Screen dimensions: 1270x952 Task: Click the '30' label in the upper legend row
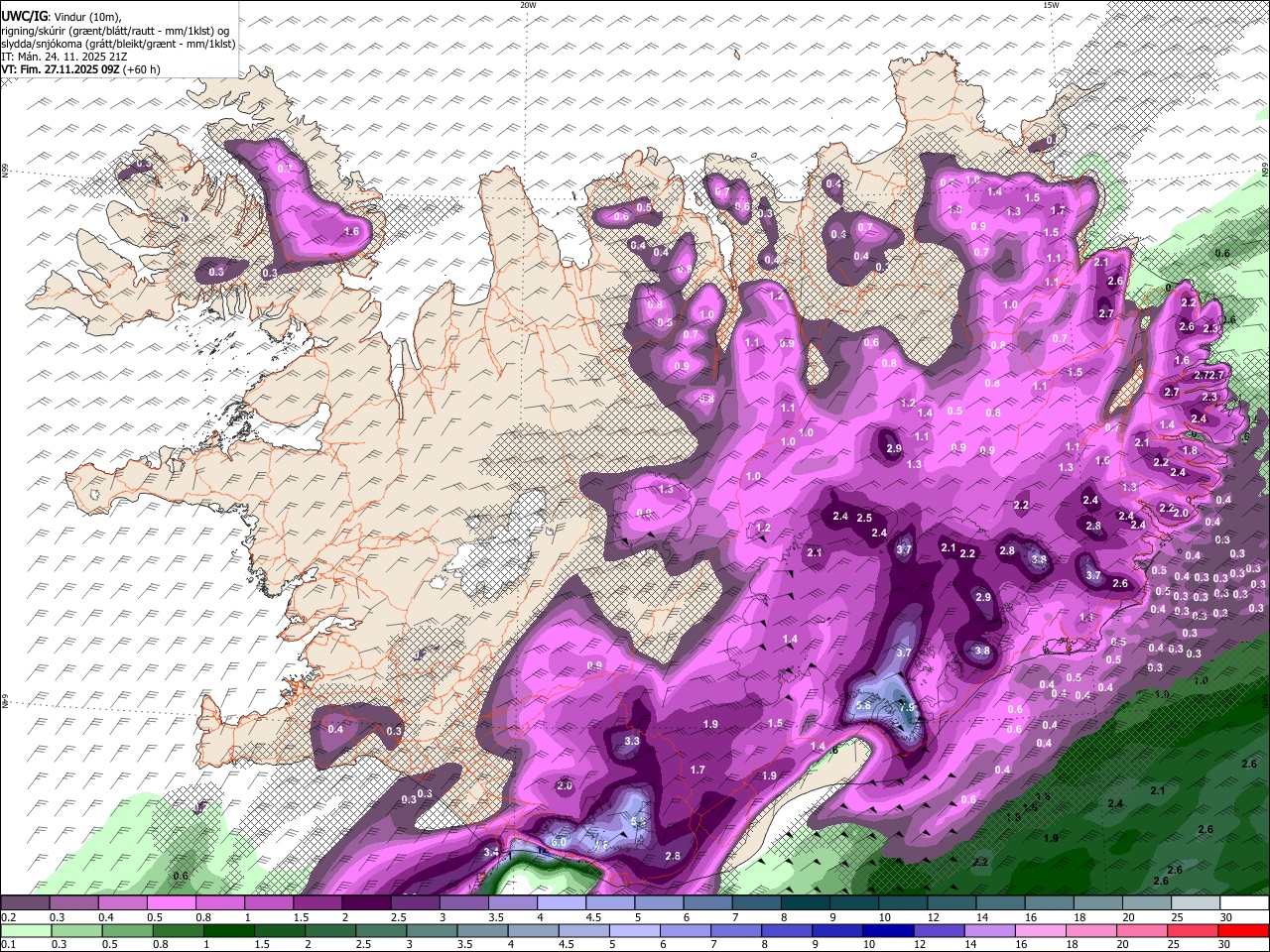(1225, 917)
